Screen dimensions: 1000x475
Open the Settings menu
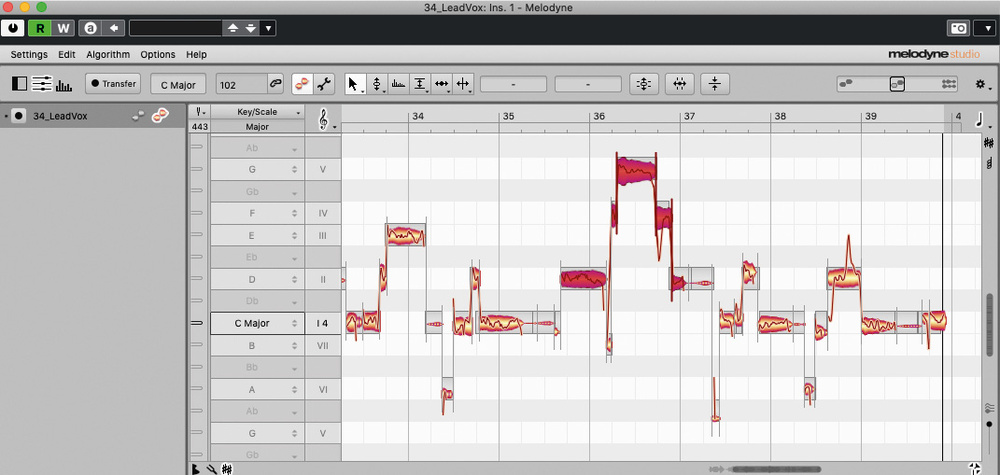(x=29, y=55)
